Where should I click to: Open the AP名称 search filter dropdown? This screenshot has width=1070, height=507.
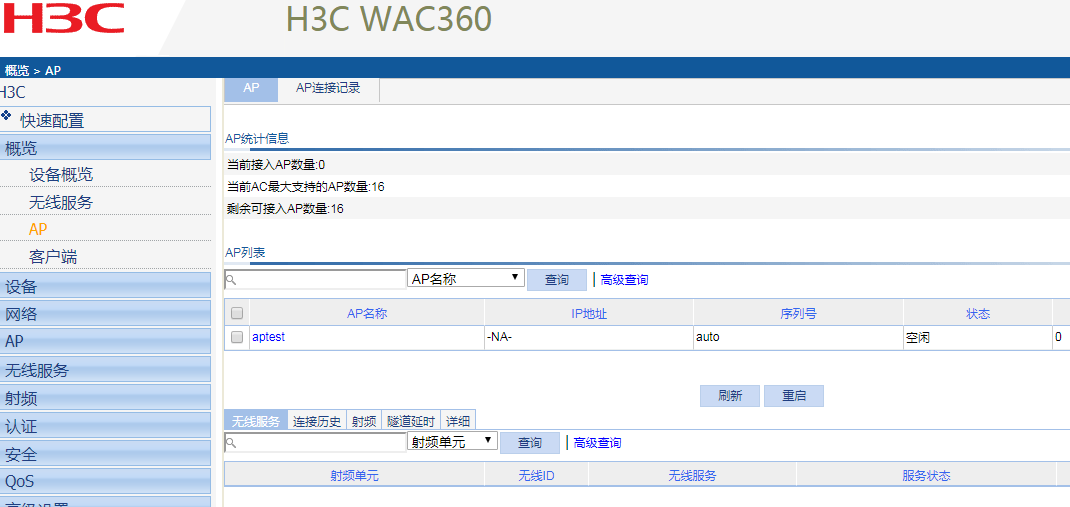coord(466,278)
